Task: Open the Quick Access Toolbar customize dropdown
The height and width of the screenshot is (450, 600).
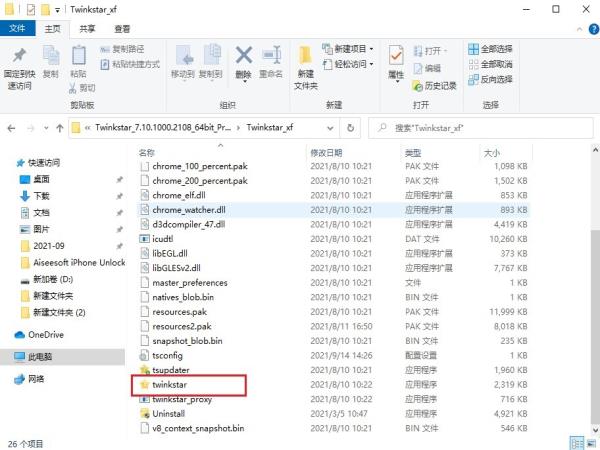Action: pos(57,10)
